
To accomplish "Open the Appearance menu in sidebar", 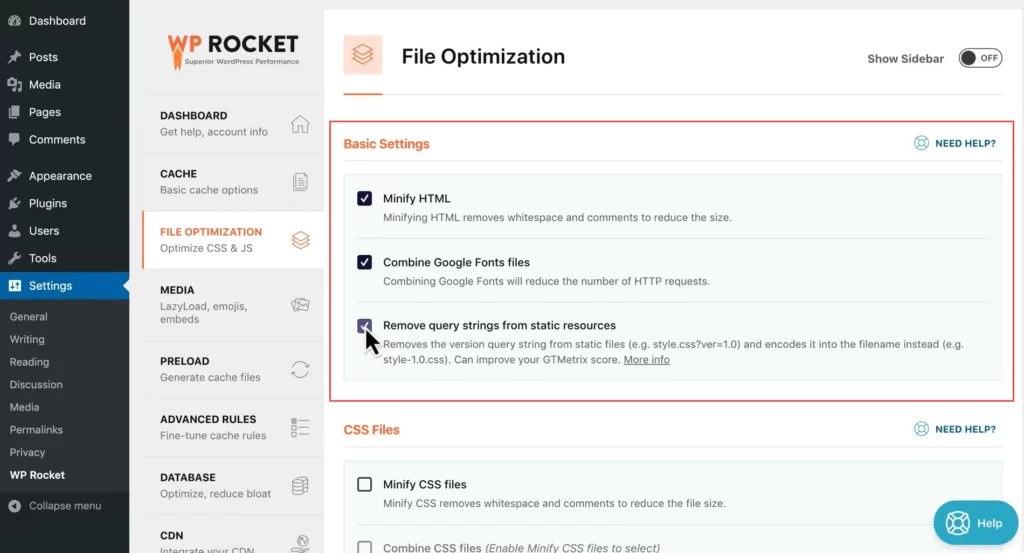I will 60,176.
